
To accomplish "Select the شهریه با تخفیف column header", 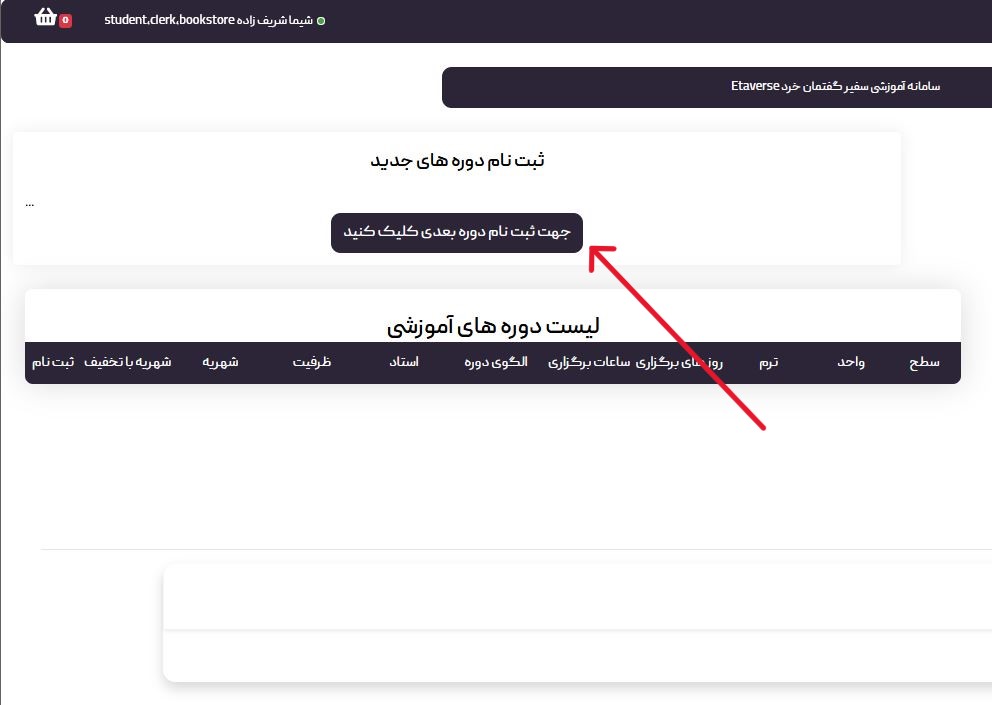I will (127, 363).
